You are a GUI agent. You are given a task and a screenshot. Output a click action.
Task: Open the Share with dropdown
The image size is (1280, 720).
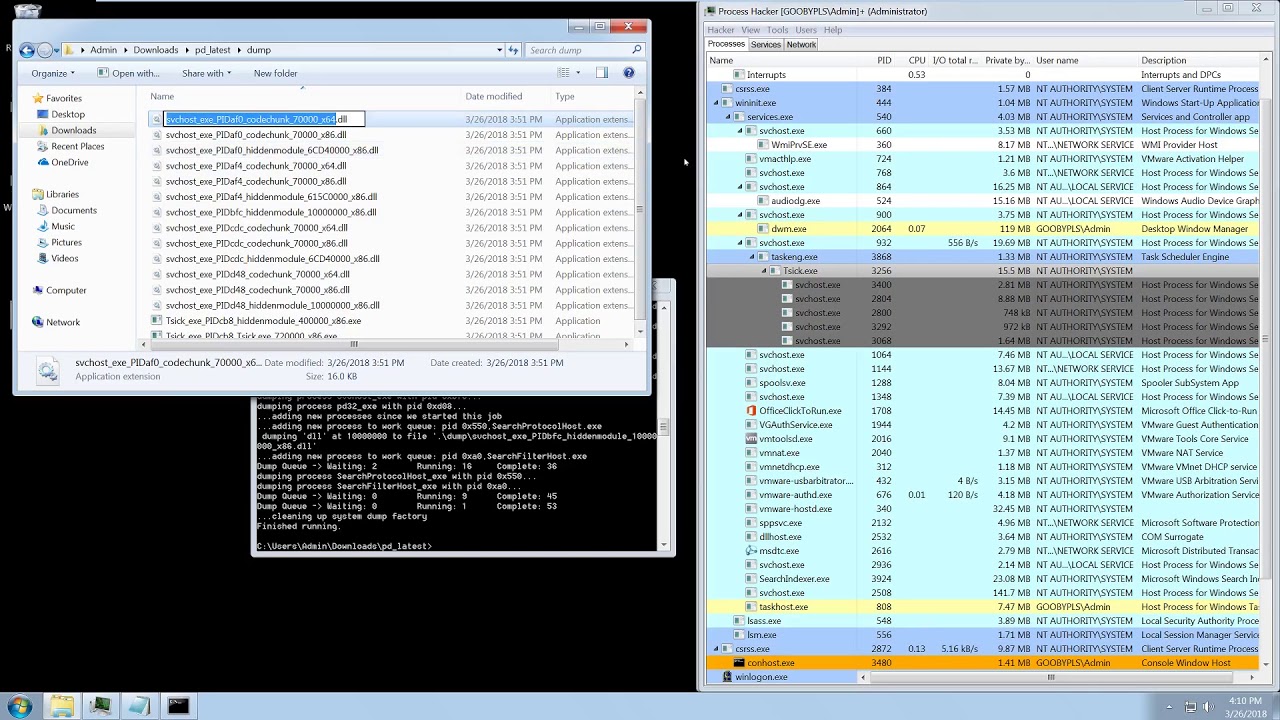[207, 73]
